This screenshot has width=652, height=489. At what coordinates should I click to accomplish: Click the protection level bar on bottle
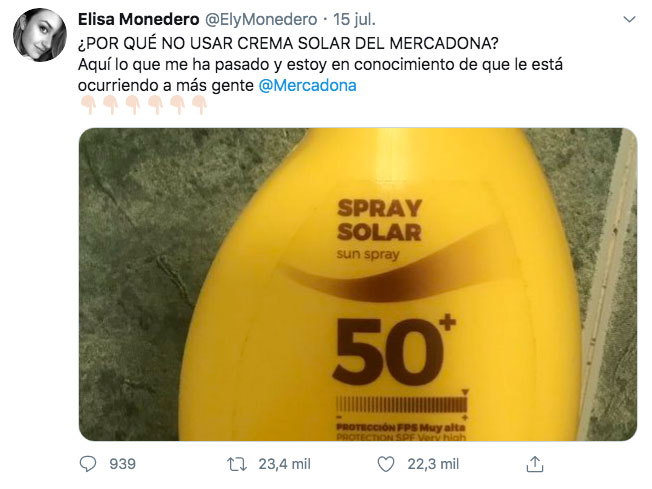pos(401,405)
